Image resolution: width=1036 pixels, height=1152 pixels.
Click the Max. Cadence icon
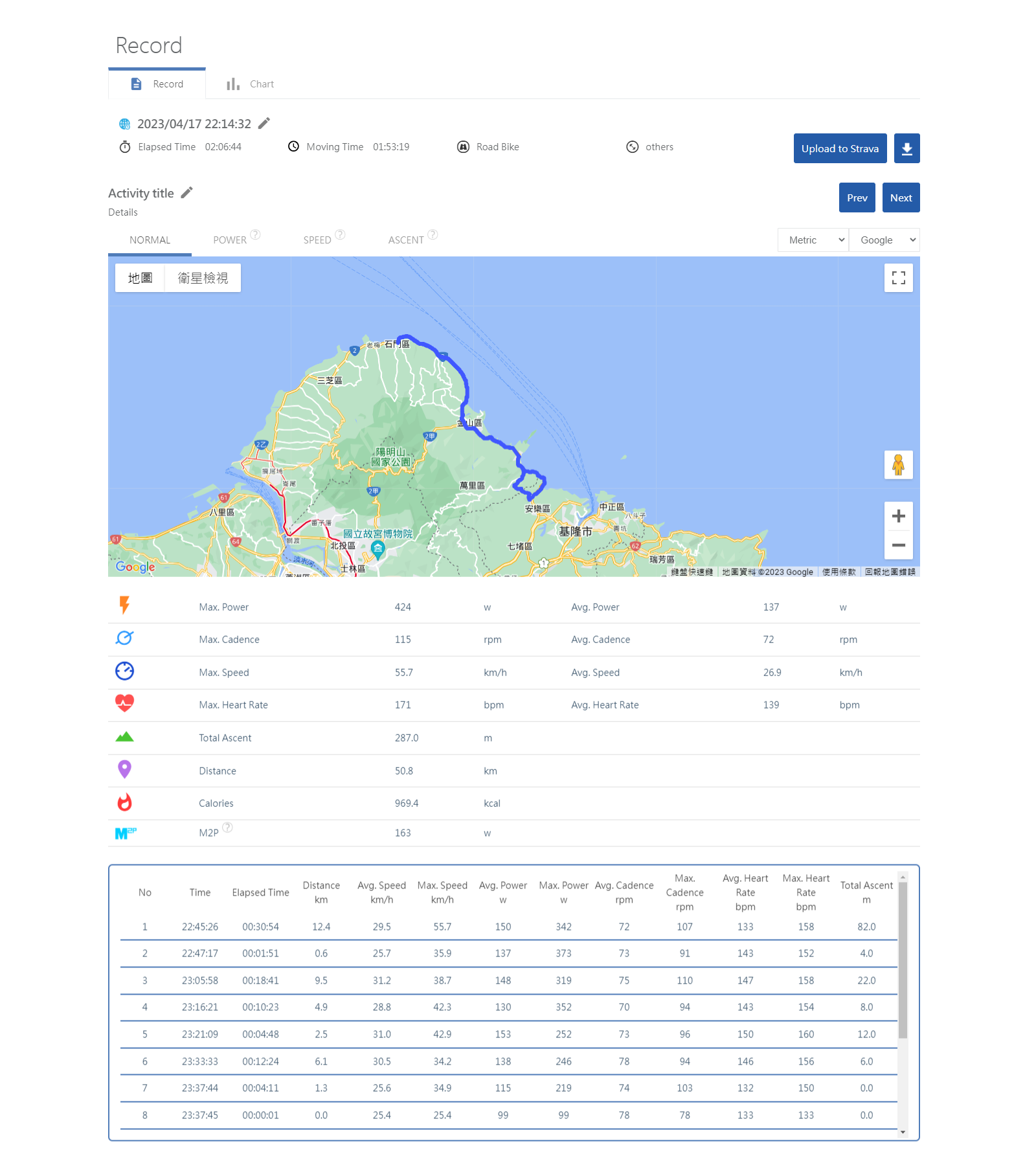tap(125, 638)
